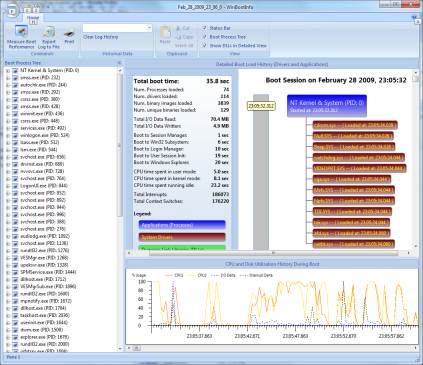This screenshot has width=423, height=365.
Task: Switch to the Home ribbon tab
Action: 33,18
